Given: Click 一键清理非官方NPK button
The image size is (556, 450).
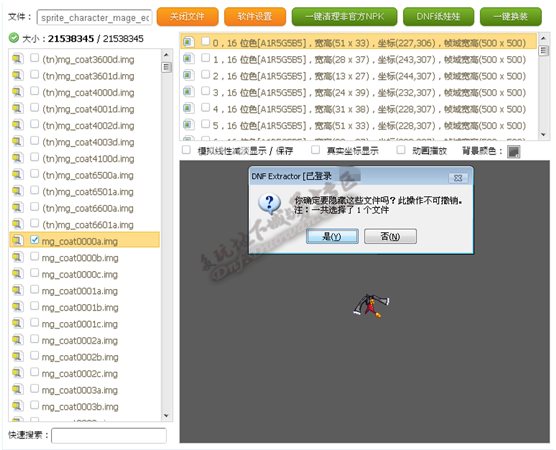Looking at the screenshot, I should [344, 17].
